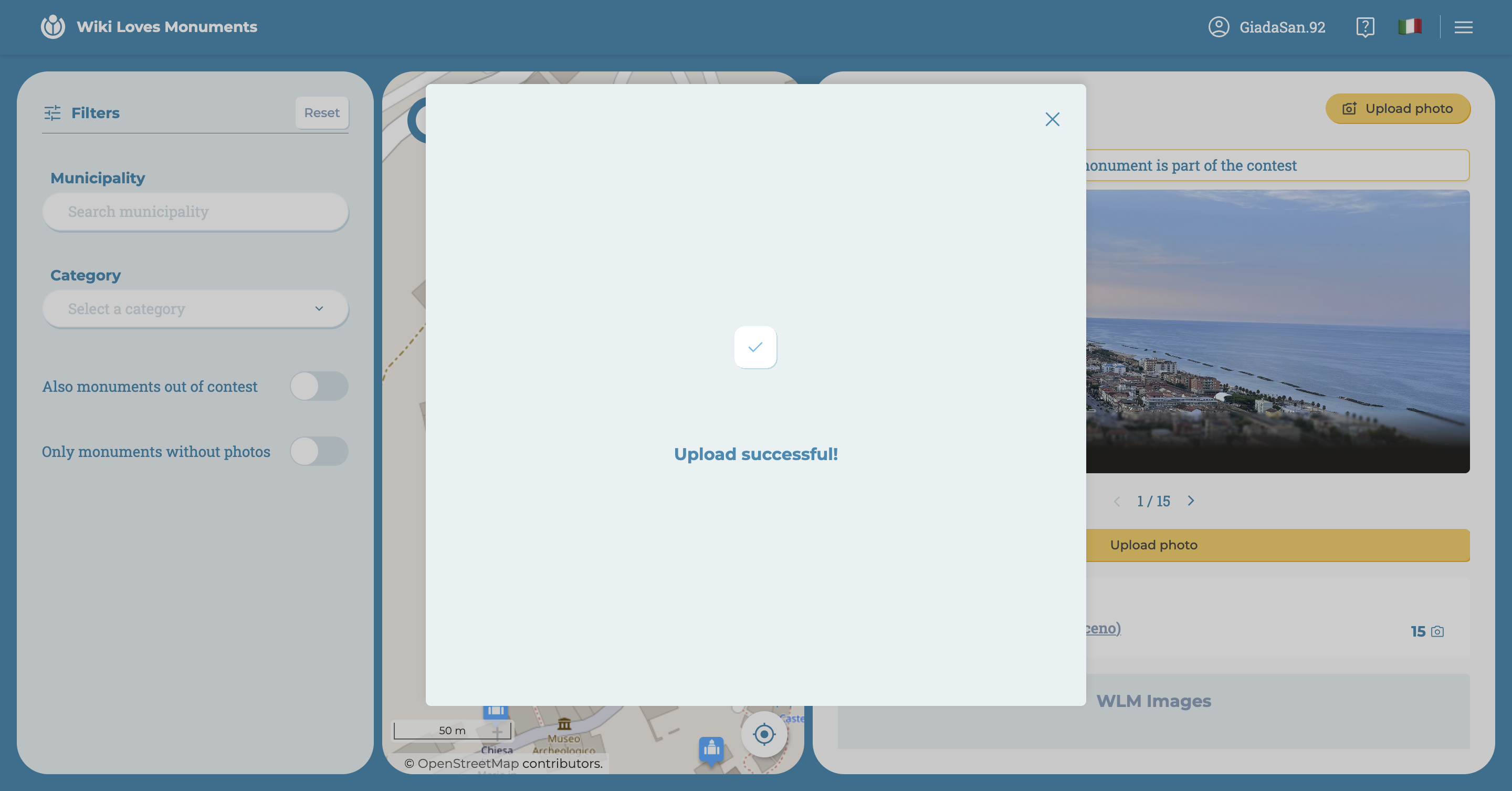1512x791 pixels.
Task: Click the Wiki Loves Monuments lotus logo
Action: point(52,26)
